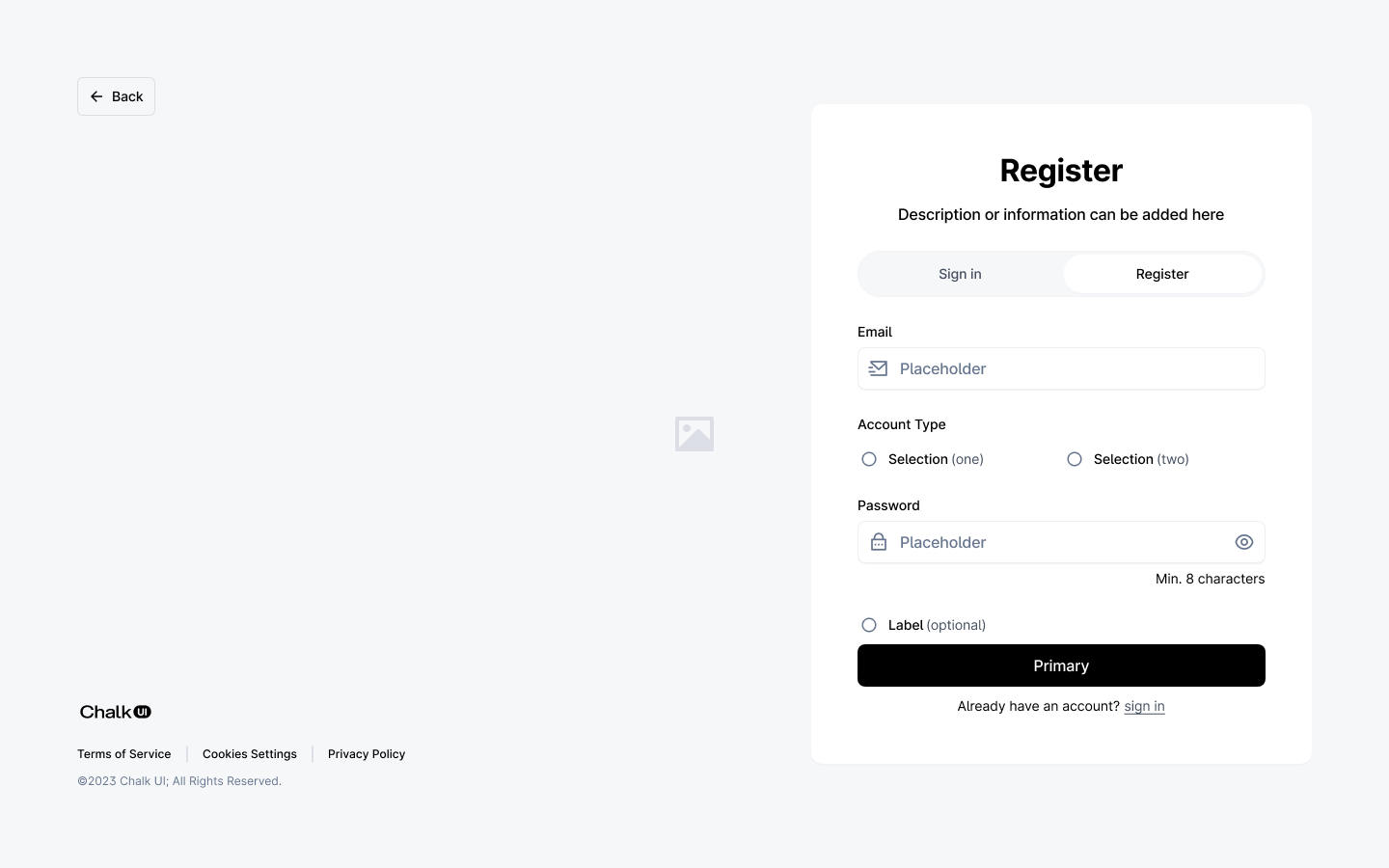Click the back arrow icon
This screenshot has width=1389, height=868.
pos(96,96)
